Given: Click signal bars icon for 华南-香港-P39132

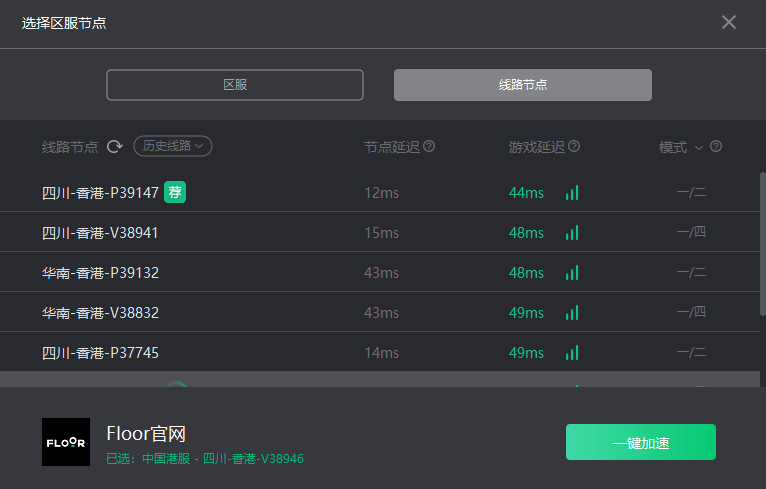Looking at the screenshot, I should 572,273.
